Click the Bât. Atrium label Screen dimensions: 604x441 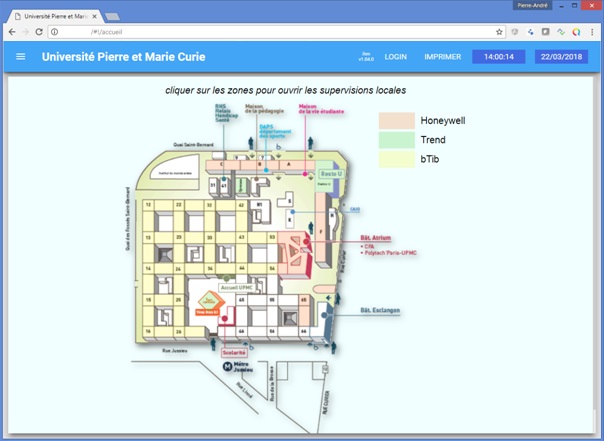[376, 238]
